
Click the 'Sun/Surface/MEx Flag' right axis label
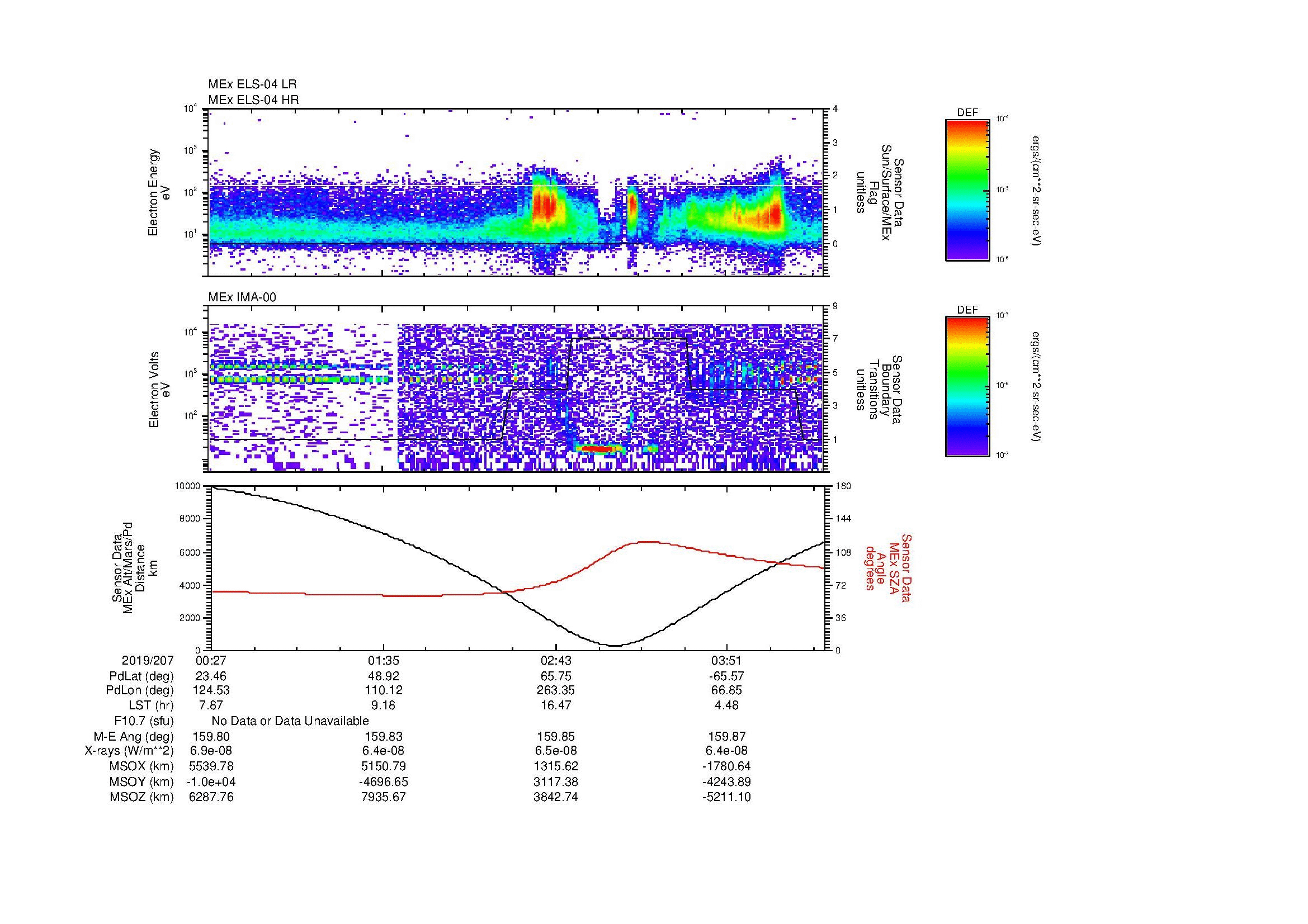pyautogui.click(x=880, y=192)
